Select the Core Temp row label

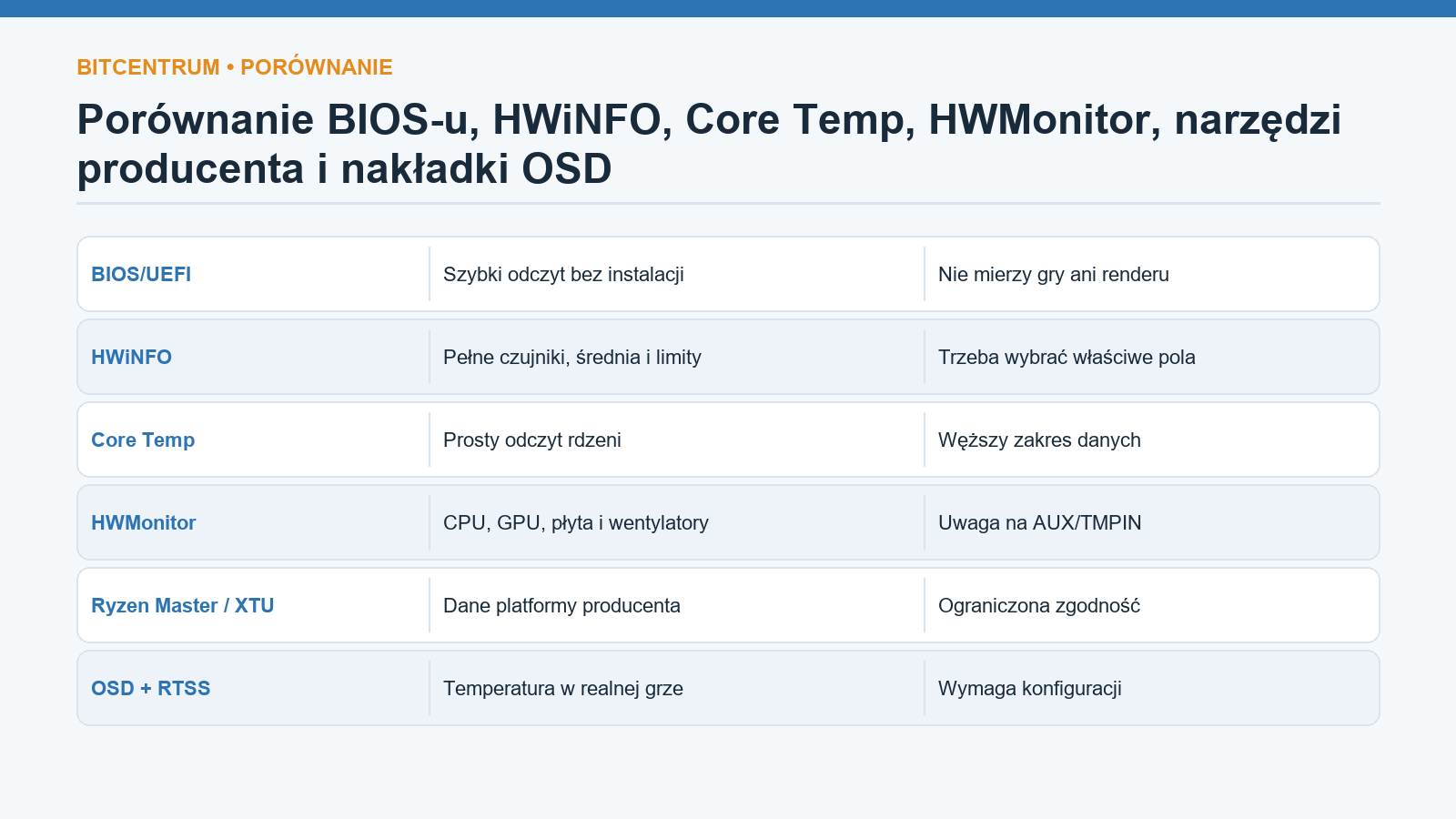pos(143,440)
